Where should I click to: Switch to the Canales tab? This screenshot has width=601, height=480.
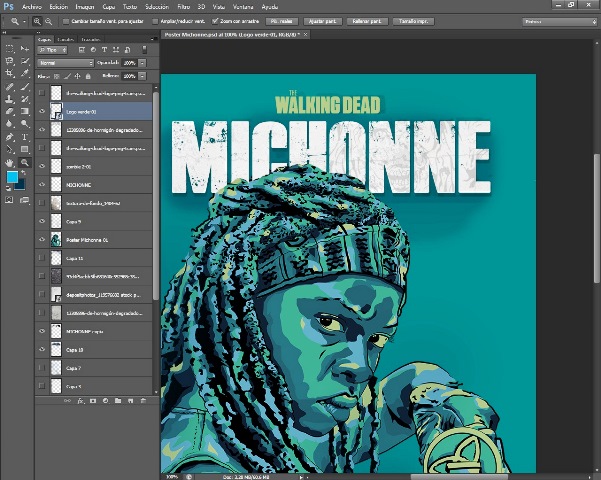[x=66, y=39]
